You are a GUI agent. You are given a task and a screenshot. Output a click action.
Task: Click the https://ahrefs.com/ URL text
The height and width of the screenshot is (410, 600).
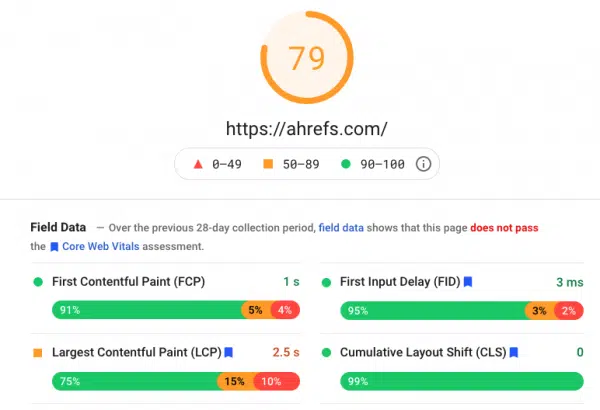(x=307, y=129)
